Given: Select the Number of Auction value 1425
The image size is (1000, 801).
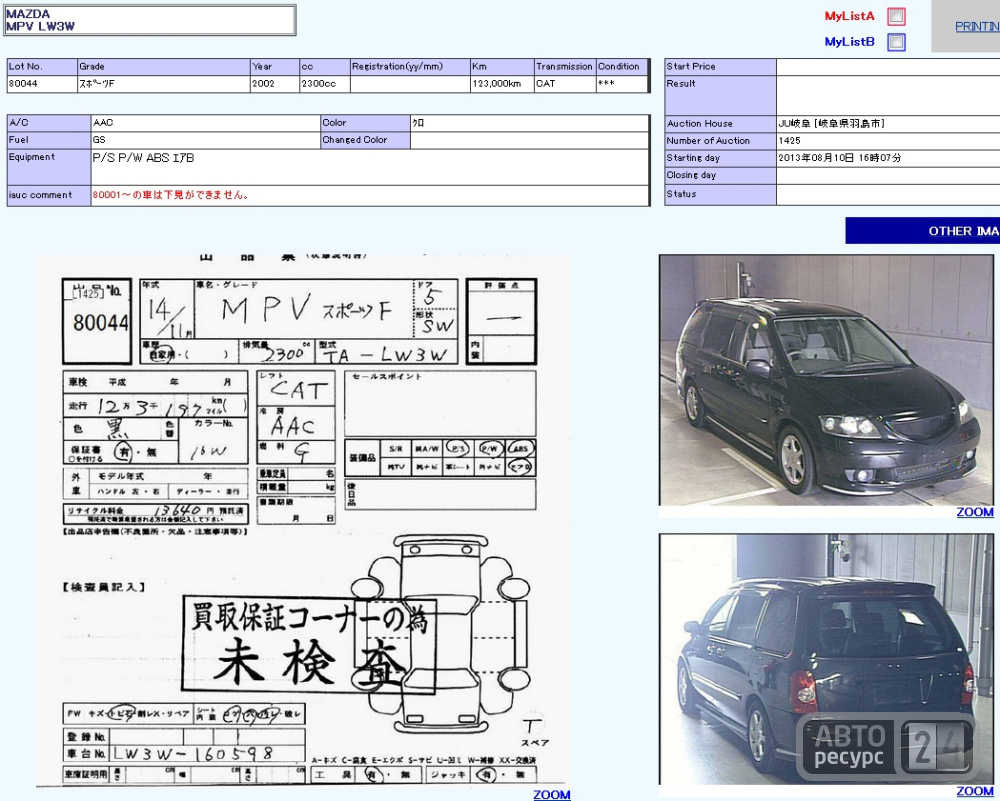Looking at the screenshot, I should (x=790, y=140).
